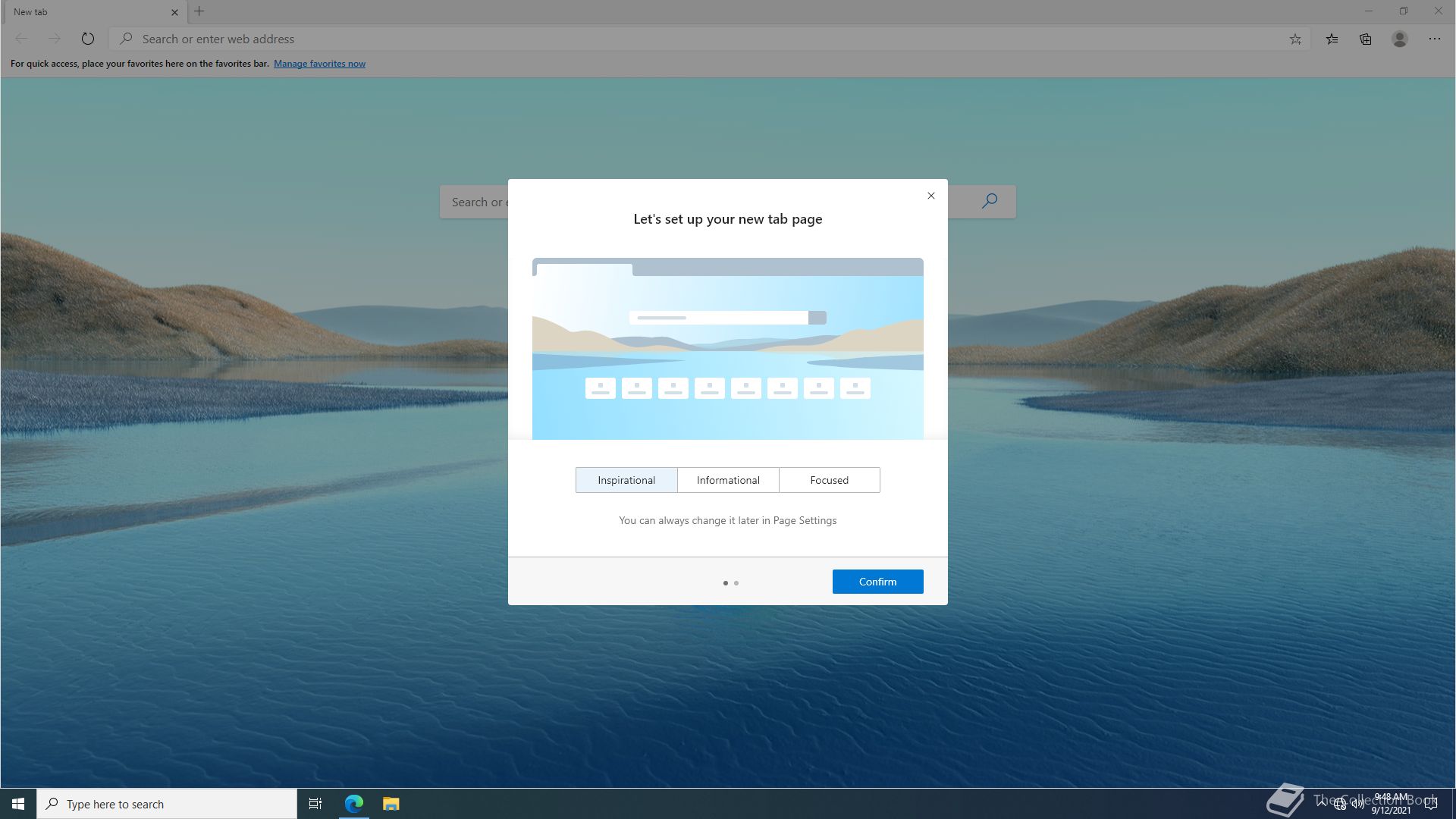Click the taskbar Type here to search box
The image size is (1456, 819).
(167, 804)
